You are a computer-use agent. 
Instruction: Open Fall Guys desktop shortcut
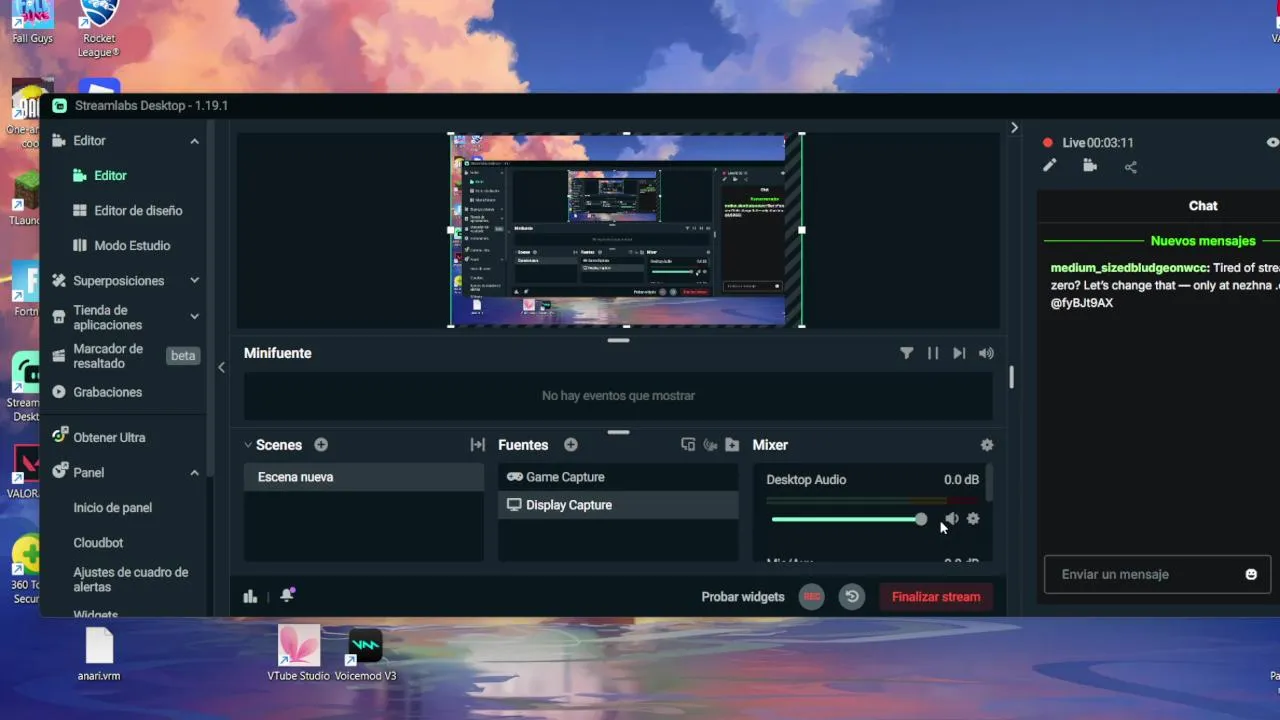pos(32,22)
